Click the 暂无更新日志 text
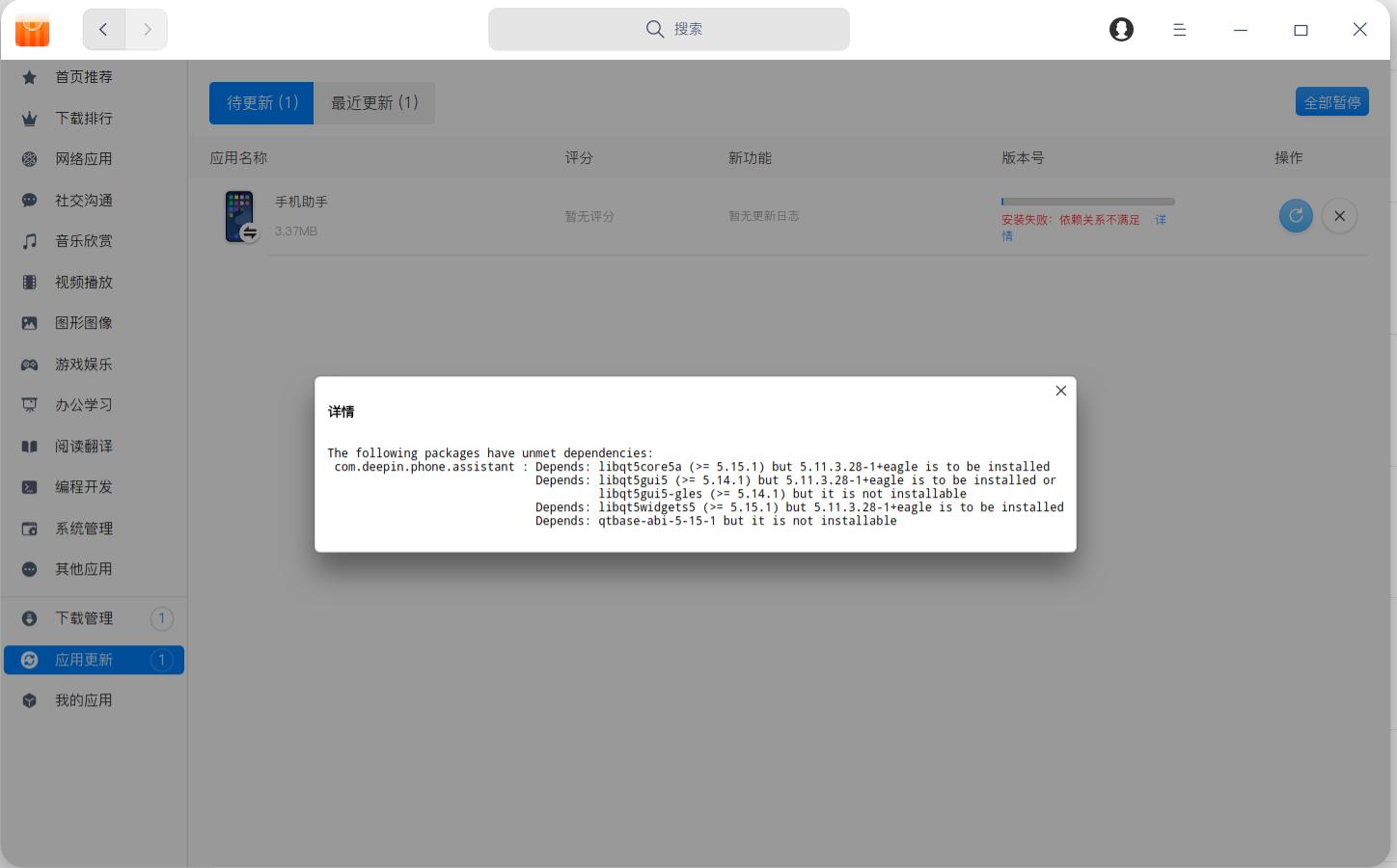The width and height of the screenshot is (1397, 868). coord(764,216)
